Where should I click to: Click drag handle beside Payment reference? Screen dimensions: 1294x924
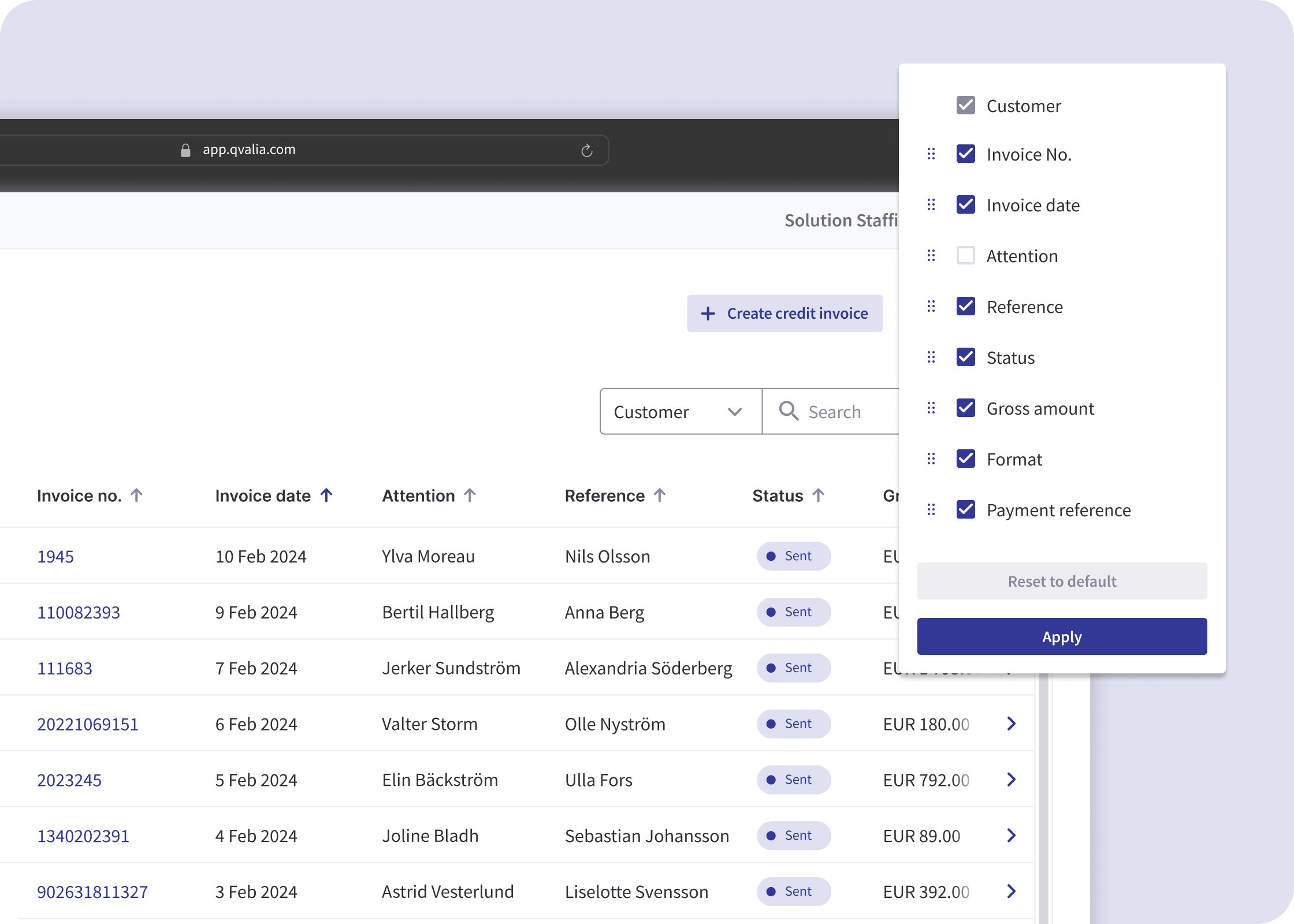point(931,510)
